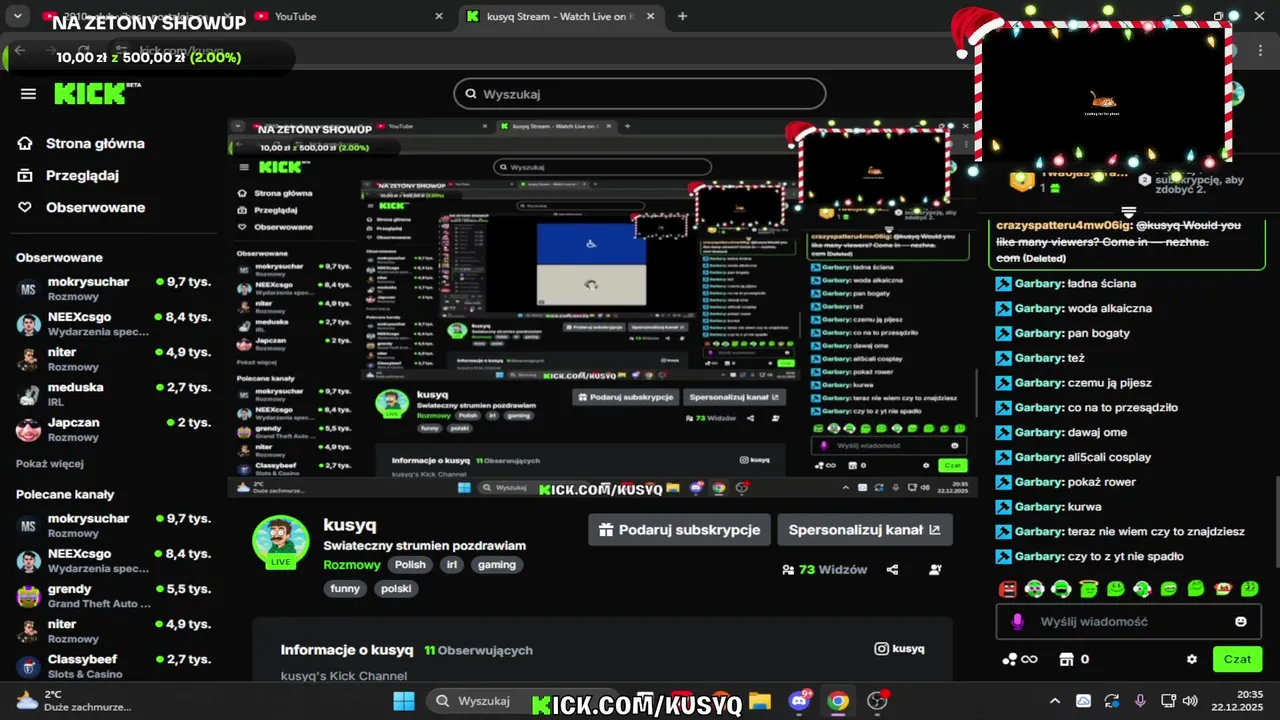Viewport: 1280px width, 720px height.
Task: Go to Strona główna in the sidebar
Action: [x=82, y=143]
